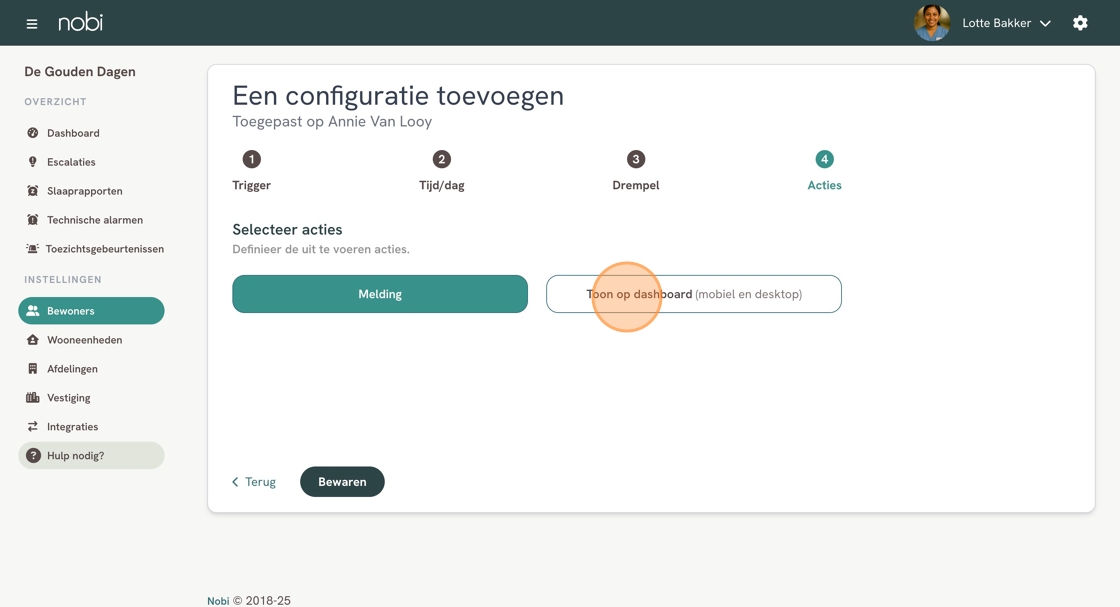Click the Slaaprapporten alarm clock icon
This screenshot has height=607, width=1120.
click(33, 191)
